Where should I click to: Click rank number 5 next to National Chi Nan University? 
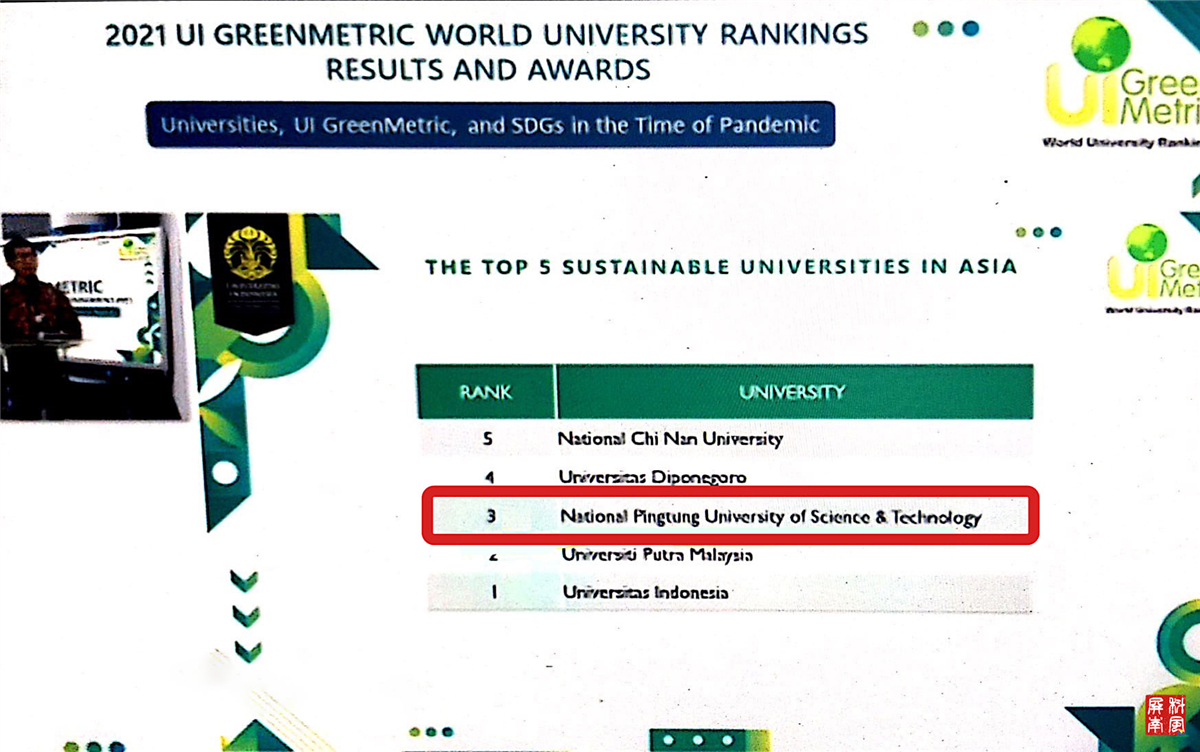[x=487, y=439]
